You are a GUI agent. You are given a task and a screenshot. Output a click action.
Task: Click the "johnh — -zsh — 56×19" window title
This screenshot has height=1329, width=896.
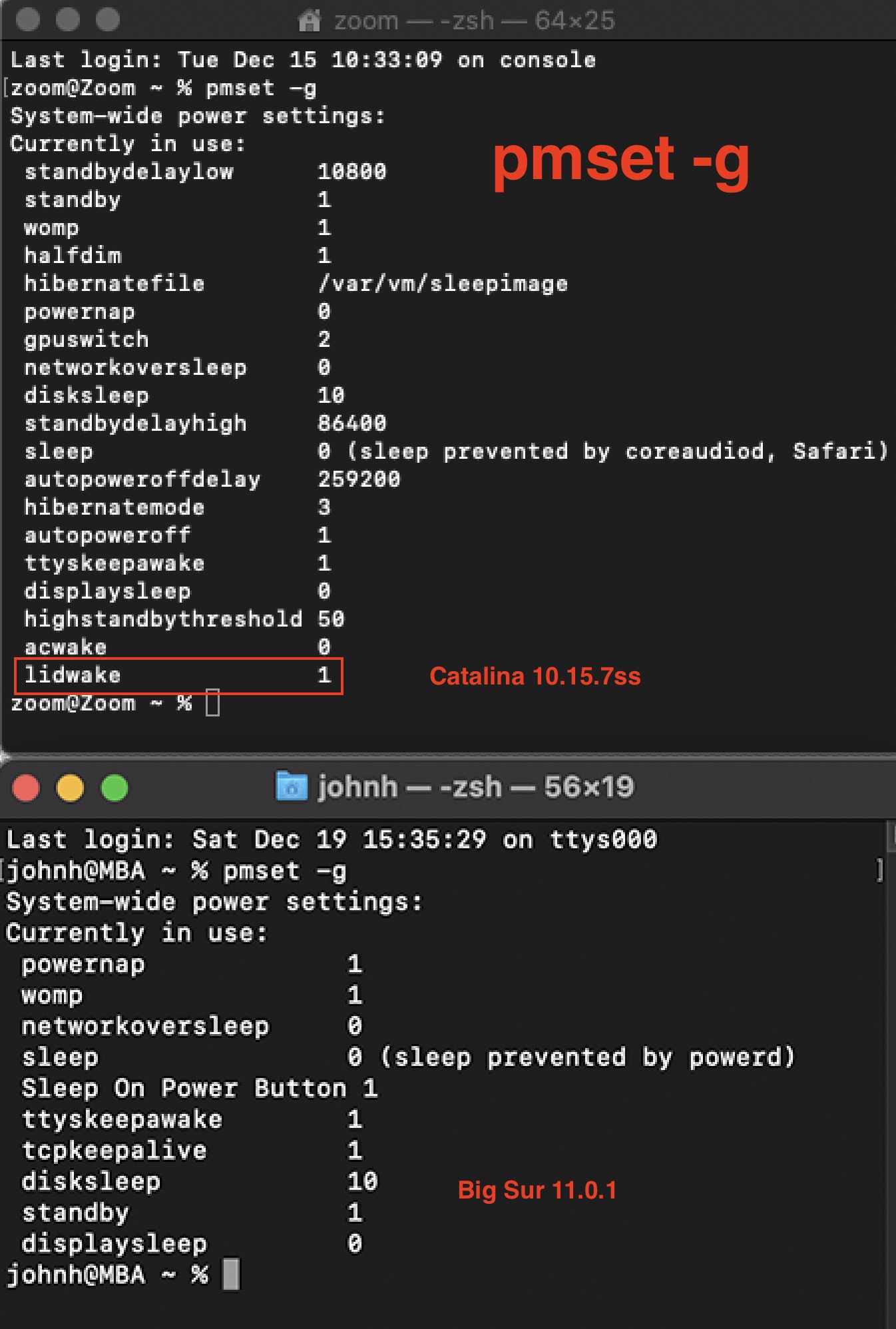tap(475, 787)
